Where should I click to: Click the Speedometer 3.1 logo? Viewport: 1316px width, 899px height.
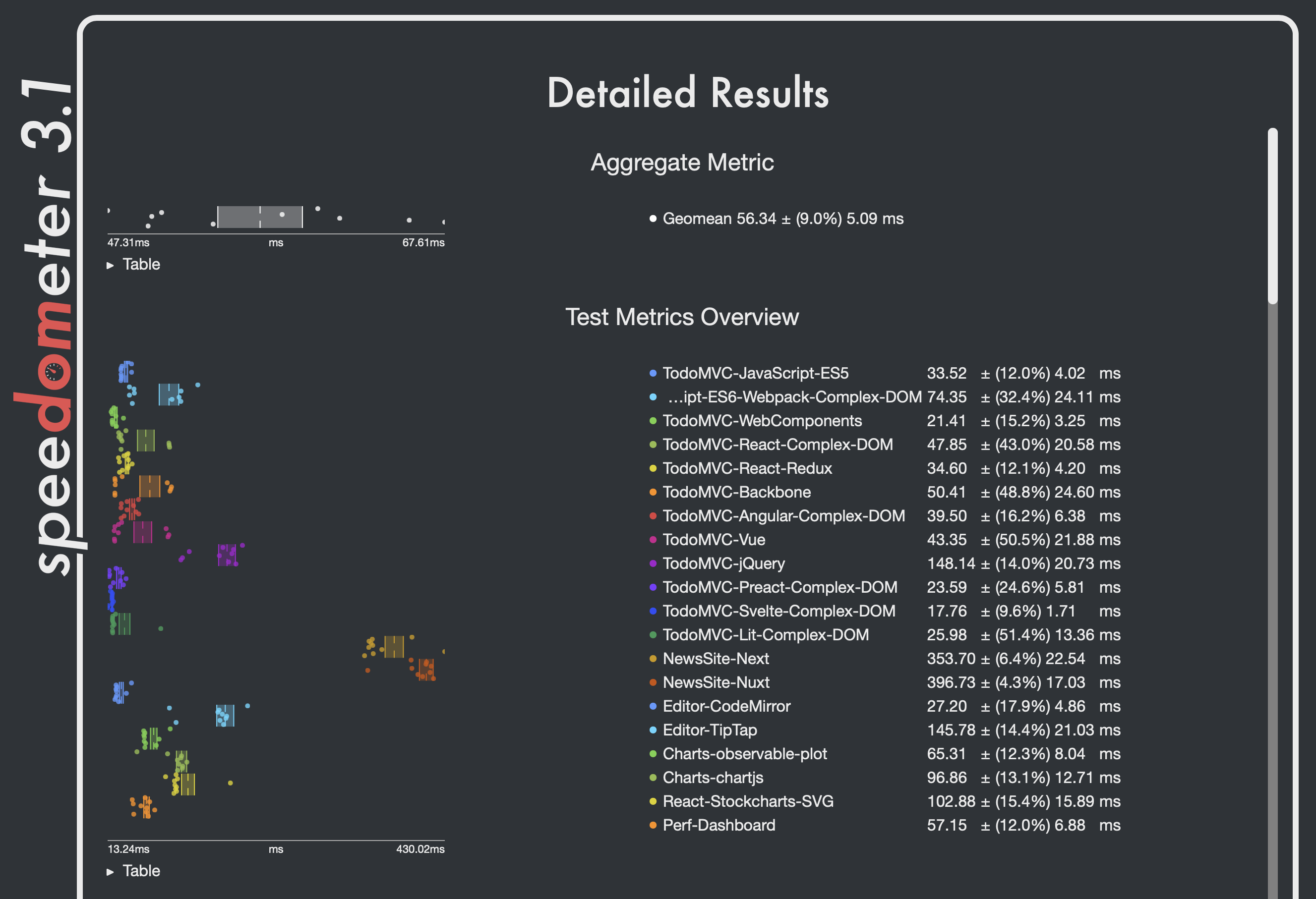[x=45, y=326]
